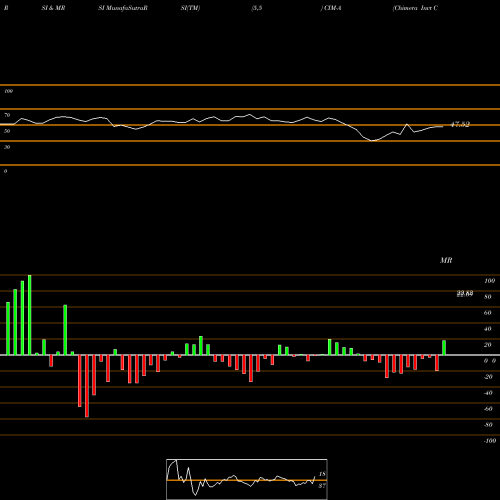Click the RSI axis label 0
This screenshot has width=500, height=500.
point(5,171)
